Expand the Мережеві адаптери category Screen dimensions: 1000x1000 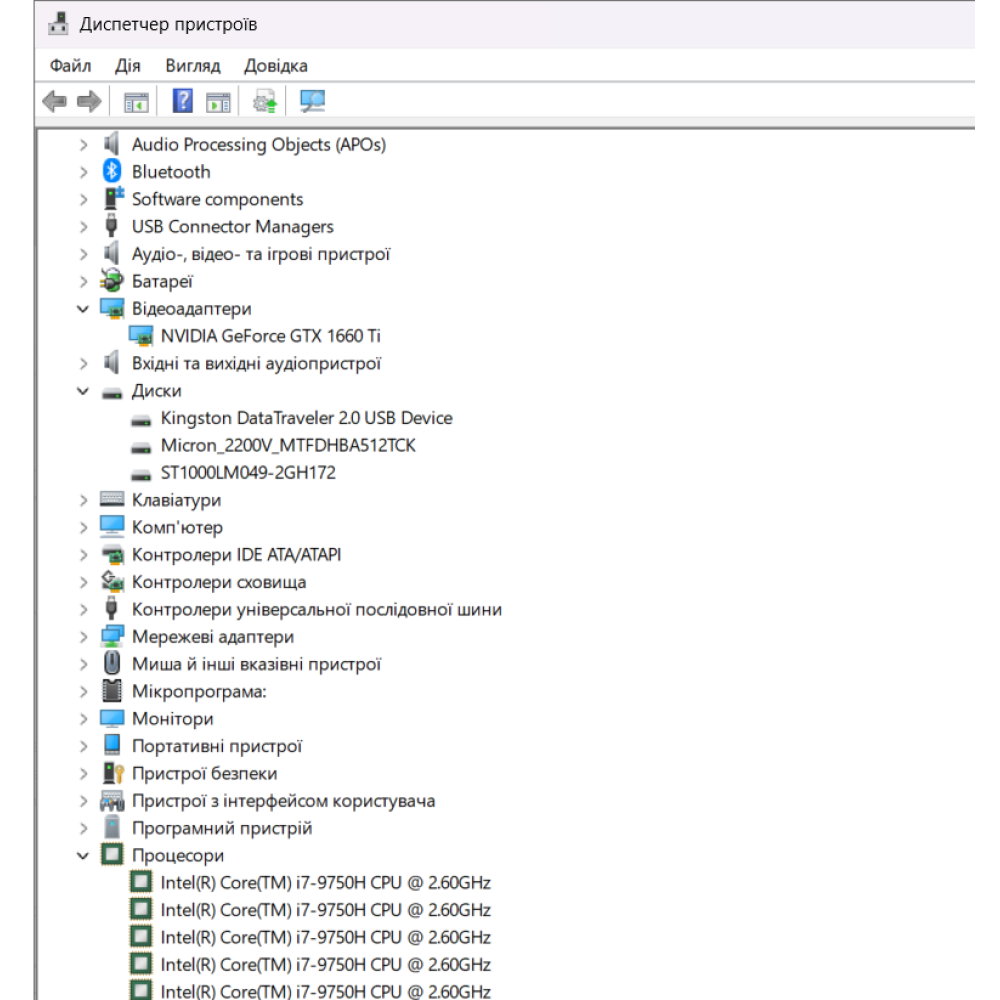[84, 637]
